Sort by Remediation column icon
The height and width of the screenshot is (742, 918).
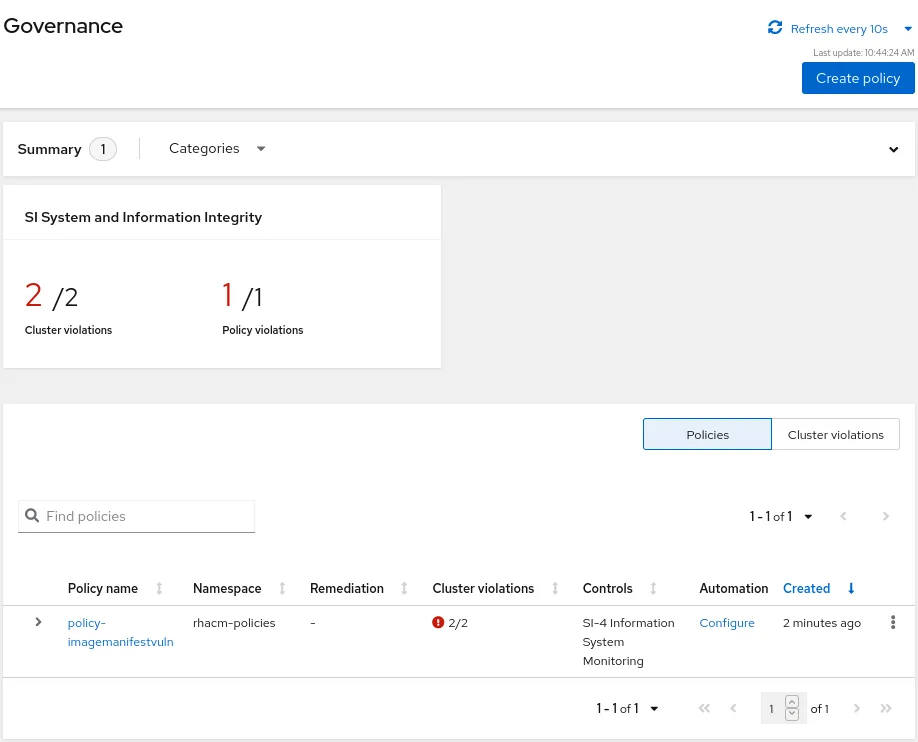(x=404, y=589)
